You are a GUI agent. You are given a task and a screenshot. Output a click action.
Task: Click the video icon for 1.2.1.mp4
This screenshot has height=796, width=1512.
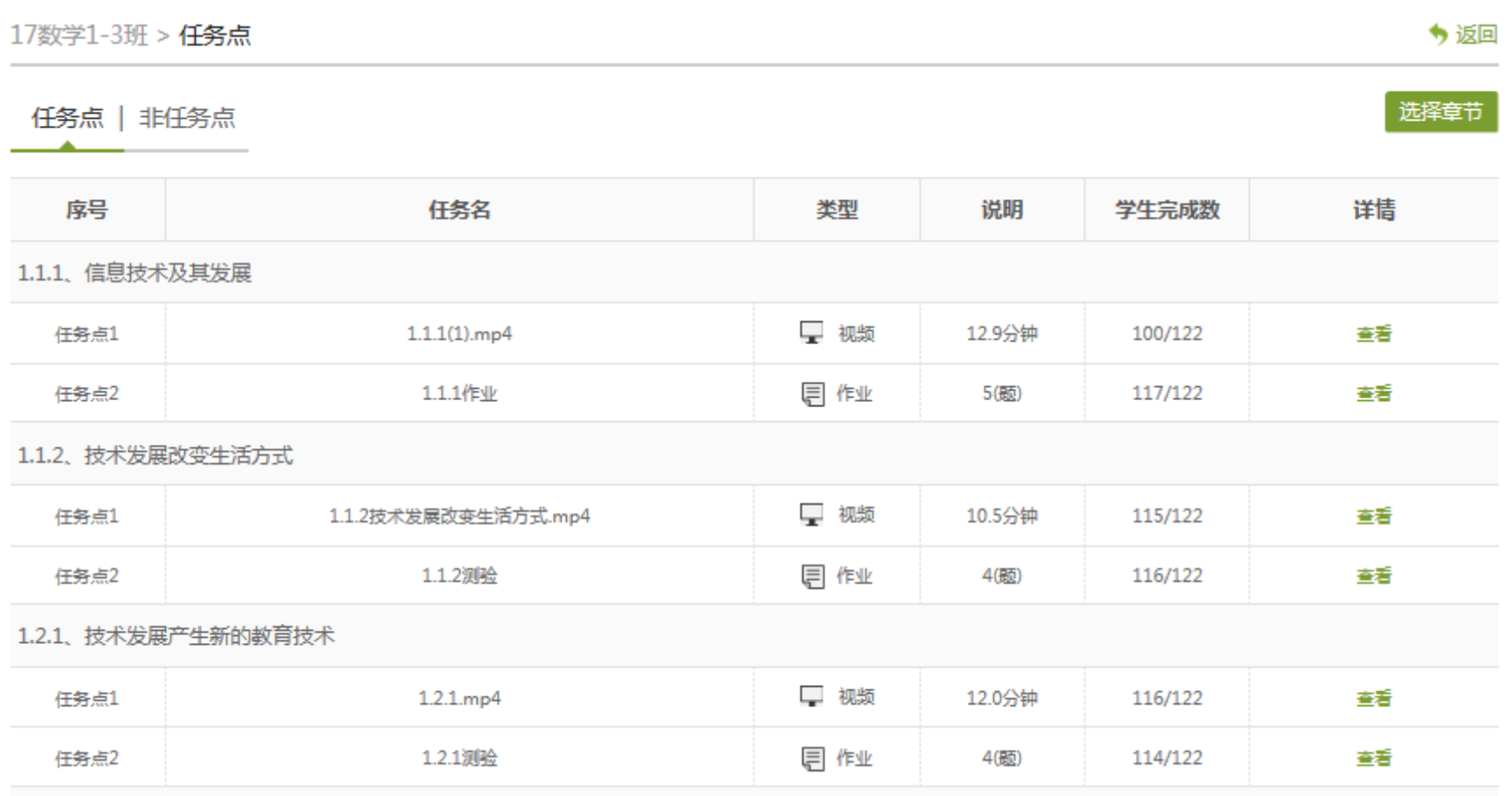coord(811,696)
